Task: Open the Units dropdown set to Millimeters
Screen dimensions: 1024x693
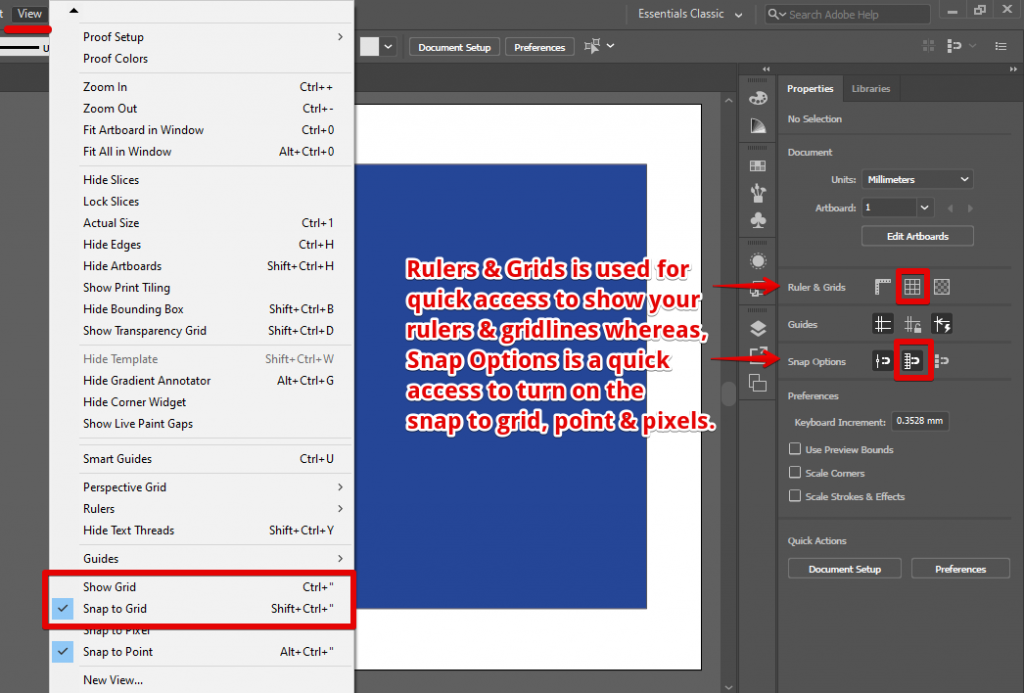Action: pyautogui.click(x=916, y=179)
